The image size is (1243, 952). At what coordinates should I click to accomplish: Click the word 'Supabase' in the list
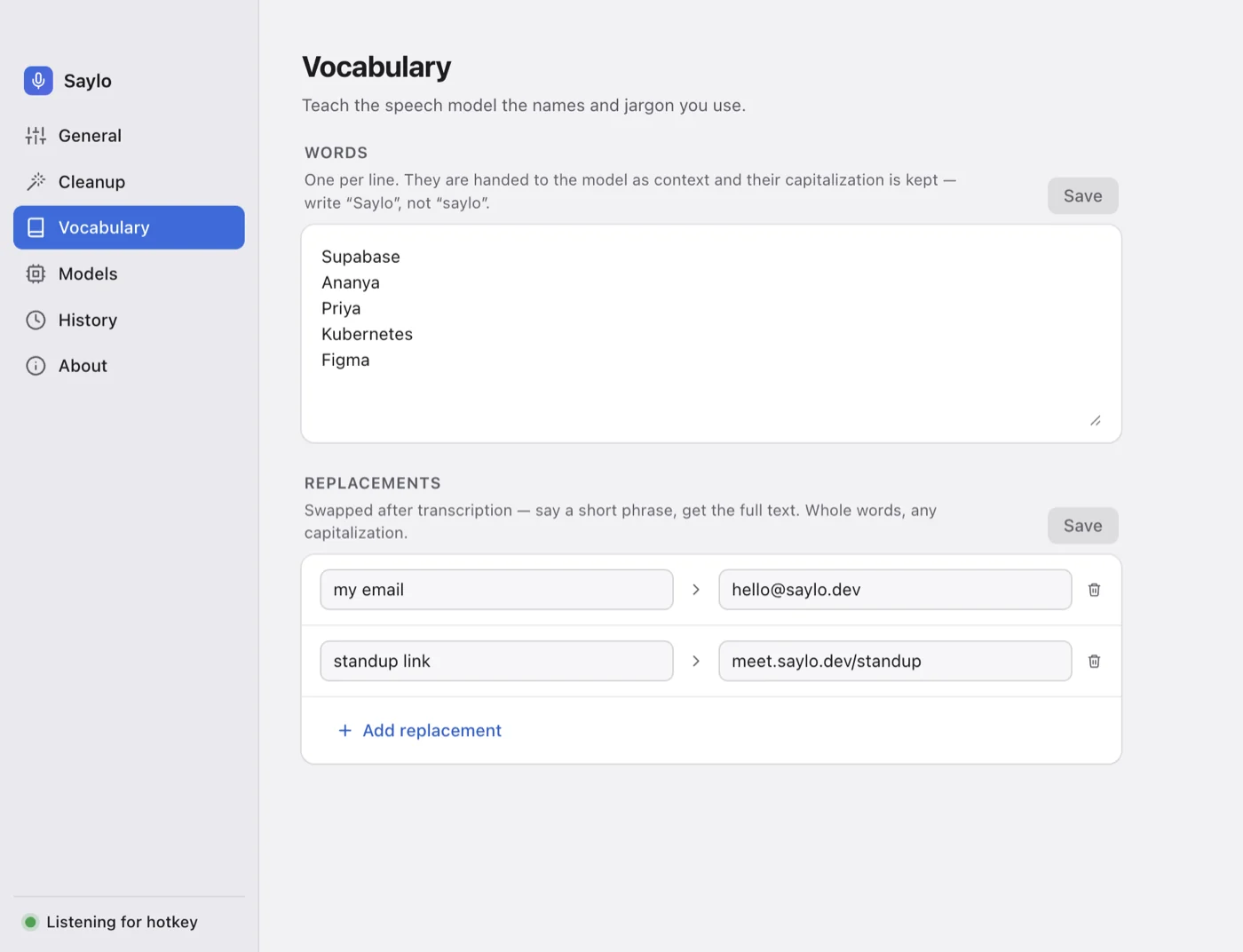[360, 257]
